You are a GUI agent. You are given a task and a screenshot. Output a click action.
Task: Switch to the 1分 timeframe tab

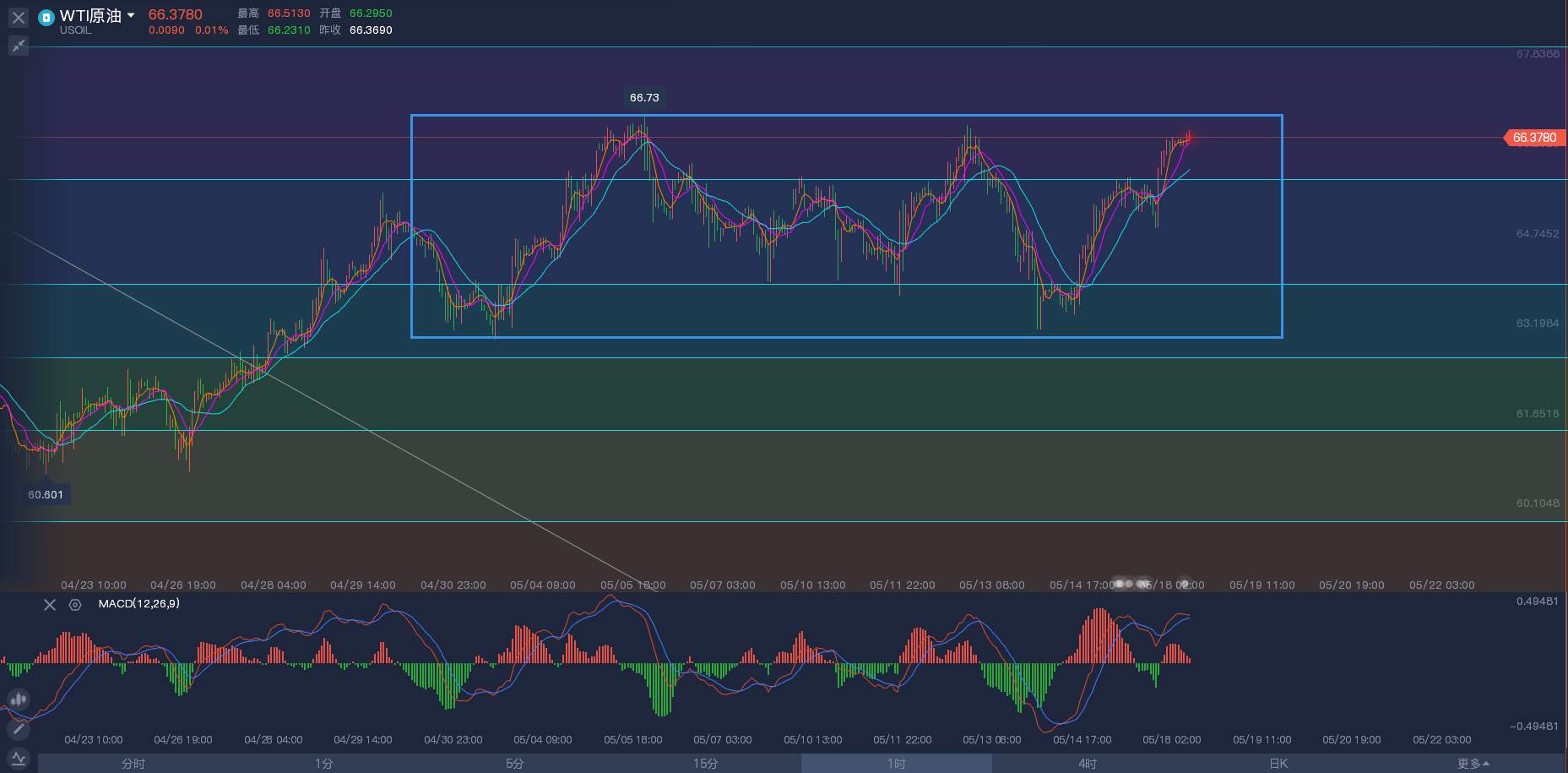tap(324, 764)
